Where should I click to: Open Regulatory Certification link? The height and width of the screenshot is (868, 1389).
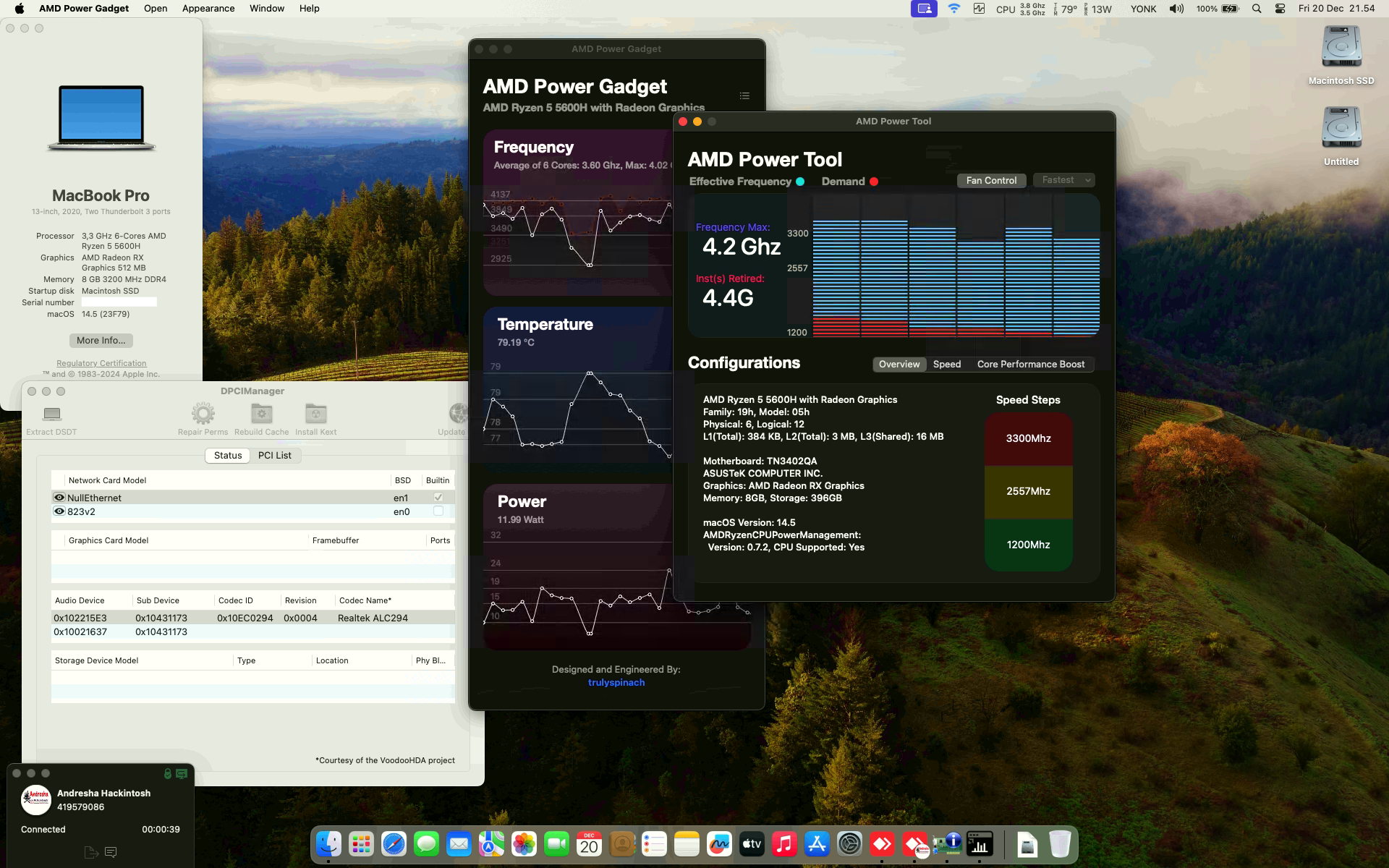101,363
